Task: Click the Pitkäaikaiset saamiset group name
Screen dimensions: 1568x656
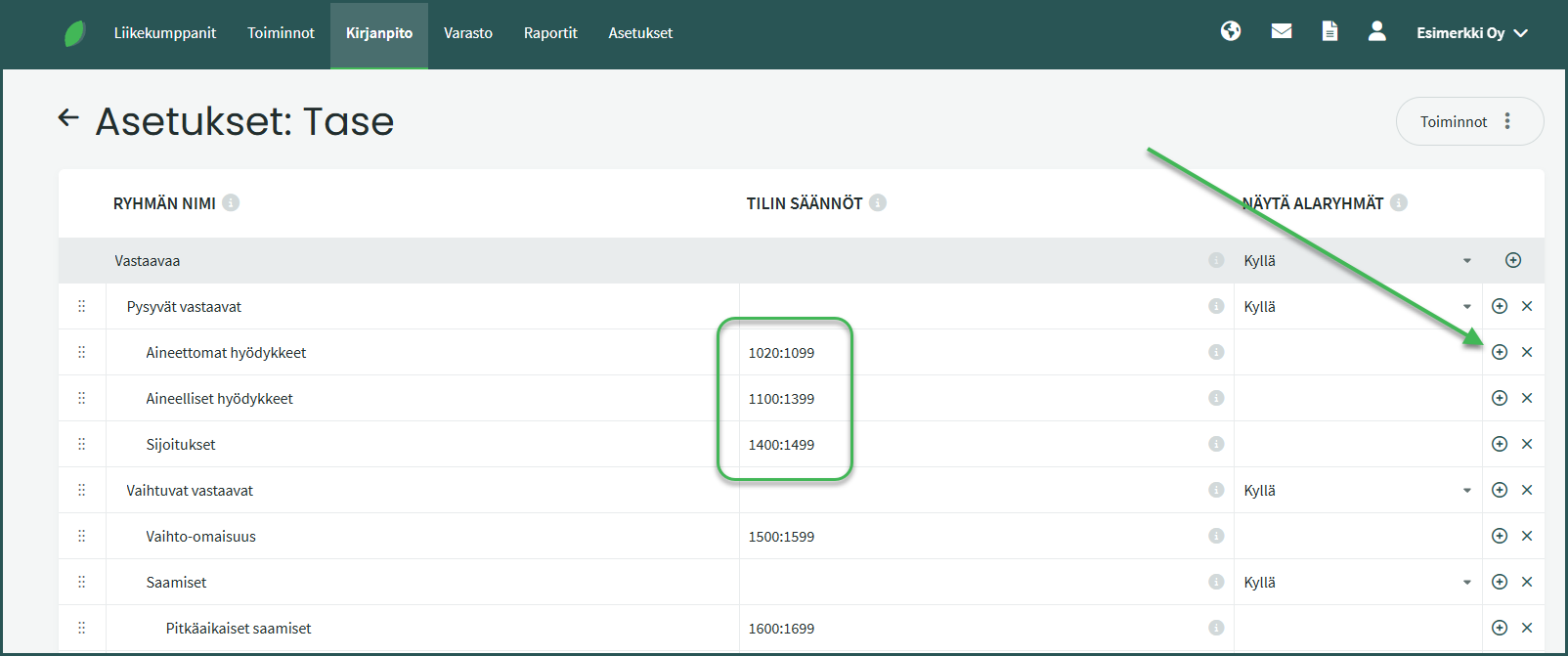Action: pos(239,629)
